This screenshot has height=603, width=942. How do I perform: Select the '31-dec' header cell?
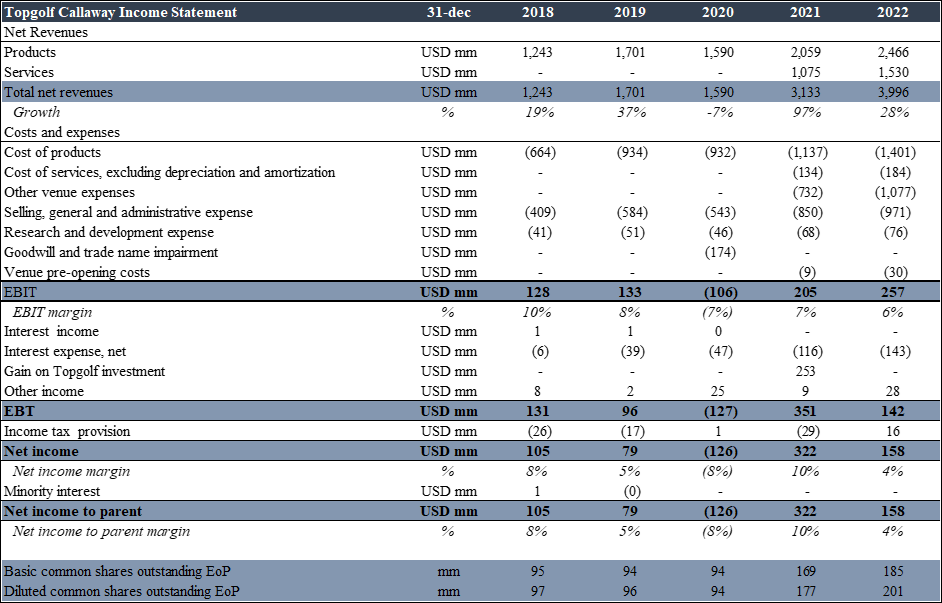pyautogui.click(x=449, y=12)
